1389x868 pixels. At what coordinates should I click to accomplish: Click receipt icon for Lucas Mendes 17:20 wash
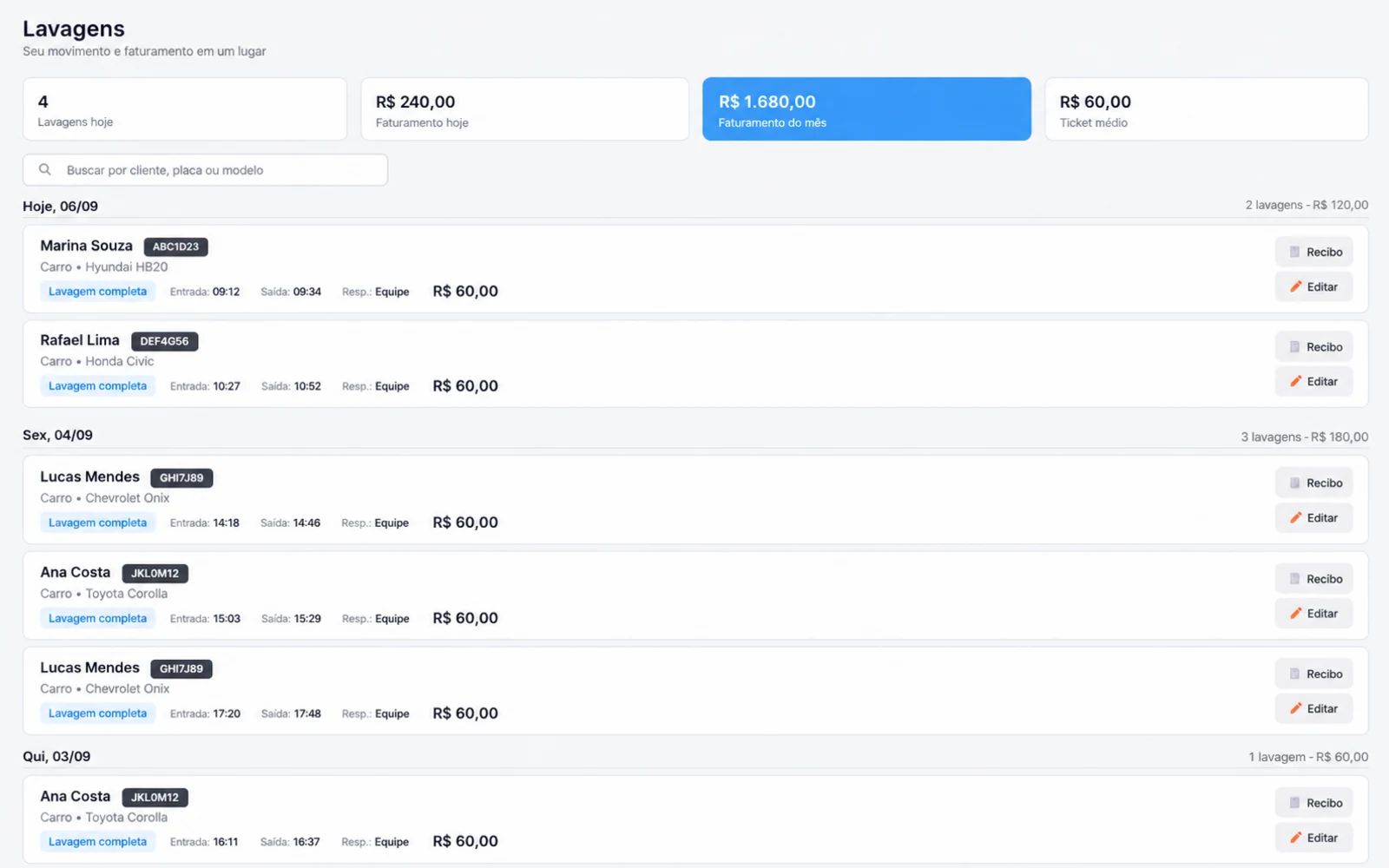click(x=1294, y=674)
